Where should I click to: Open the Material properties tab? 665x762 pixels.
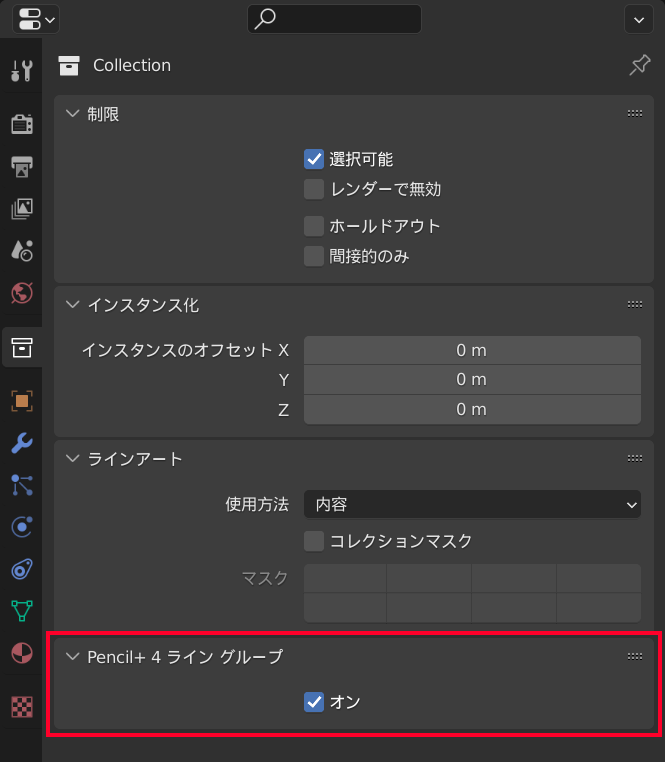pos(22,653)
